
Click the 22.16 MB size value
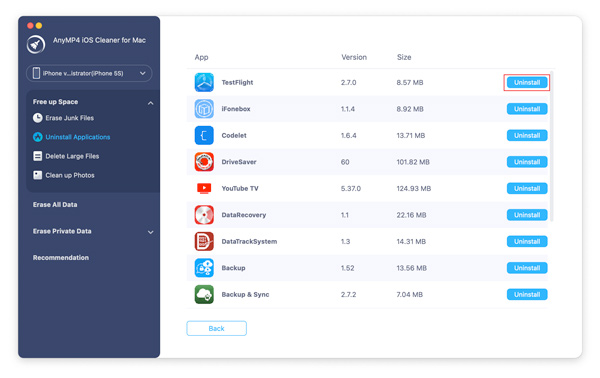tap(411, 215)
